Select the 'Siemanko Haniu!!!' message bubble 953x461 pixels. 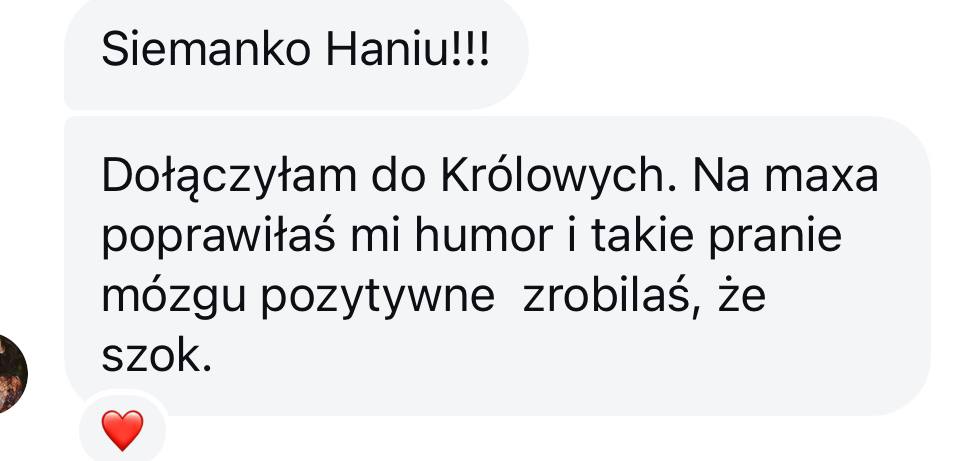tap(296, 54)
